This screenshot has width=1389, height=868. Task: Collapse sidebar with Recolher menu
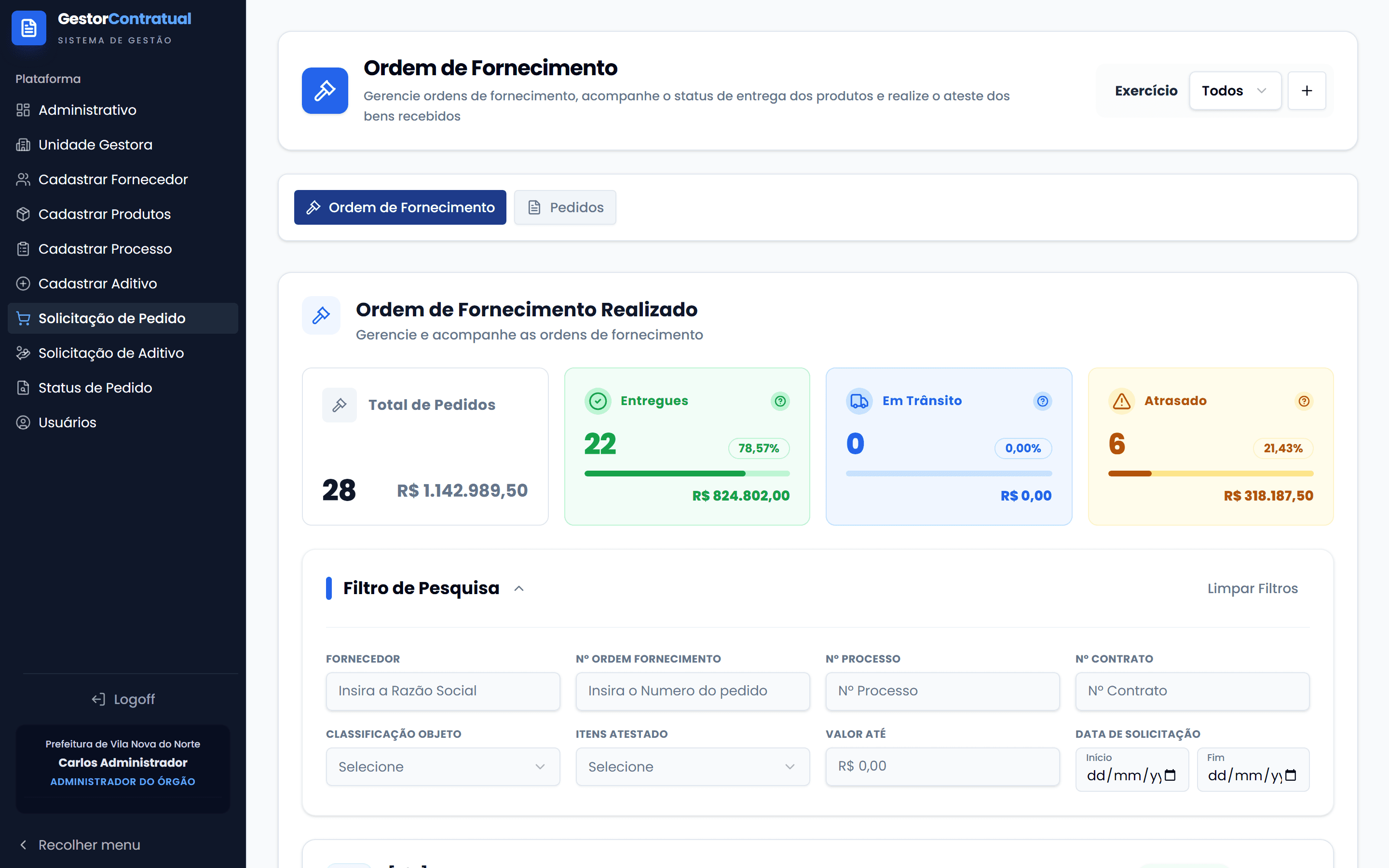(80, 844)
